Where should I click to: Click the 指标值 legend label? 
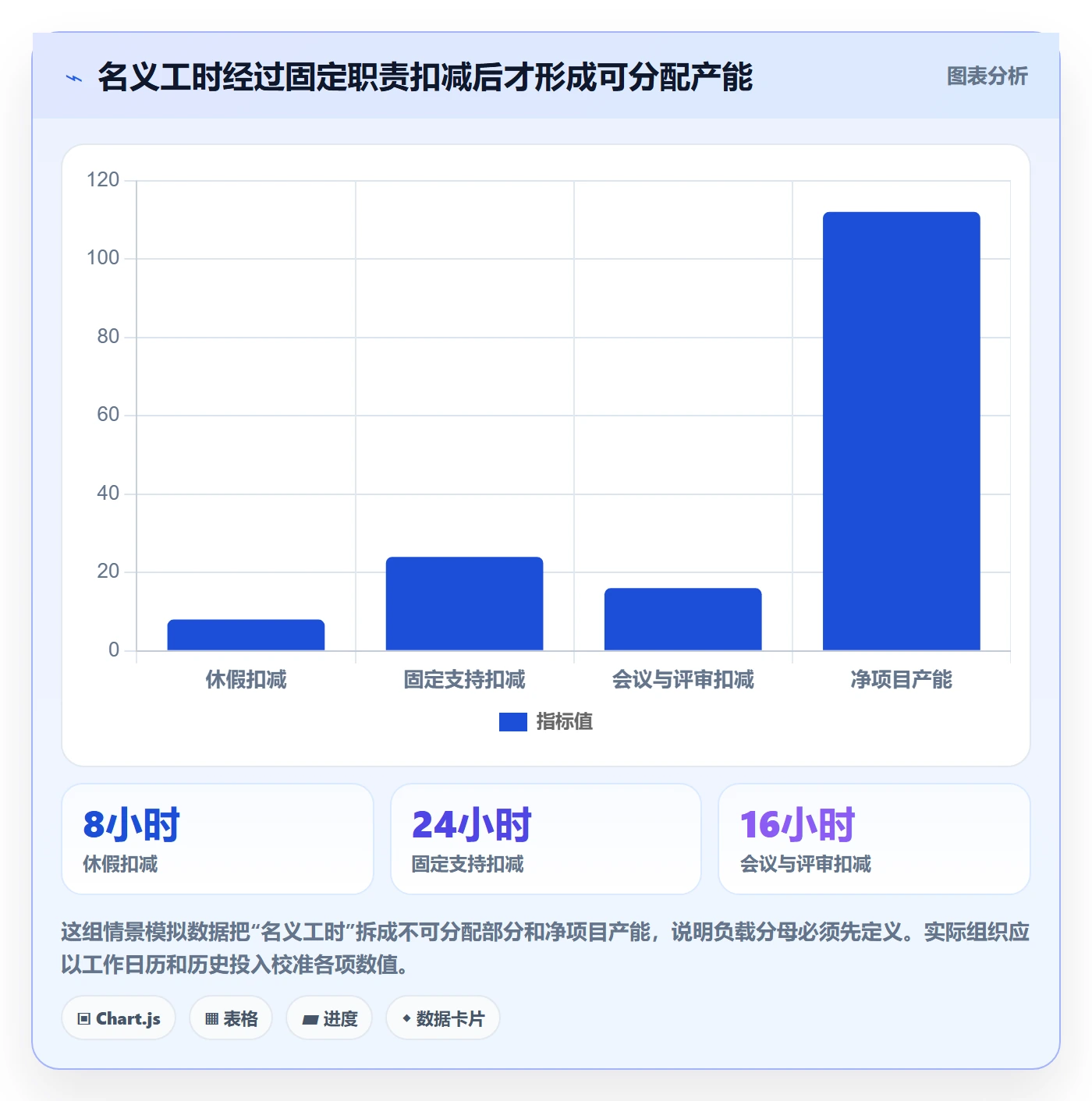tap(565, 722)
